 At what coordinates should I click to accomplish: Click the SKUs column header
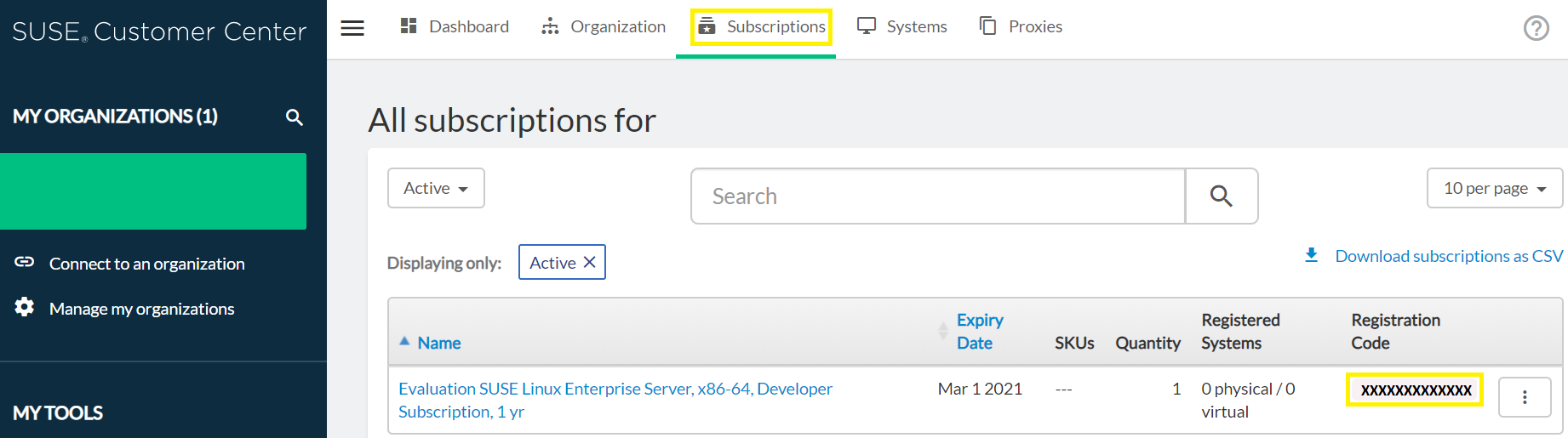[1074, 343]
